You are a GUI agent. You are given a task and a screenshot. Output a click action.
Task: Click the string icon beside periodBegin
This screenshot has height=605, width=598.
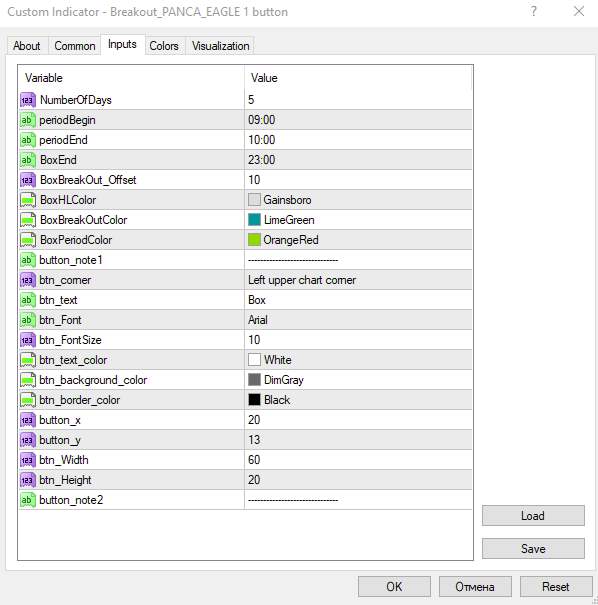(x=28, y=120)
